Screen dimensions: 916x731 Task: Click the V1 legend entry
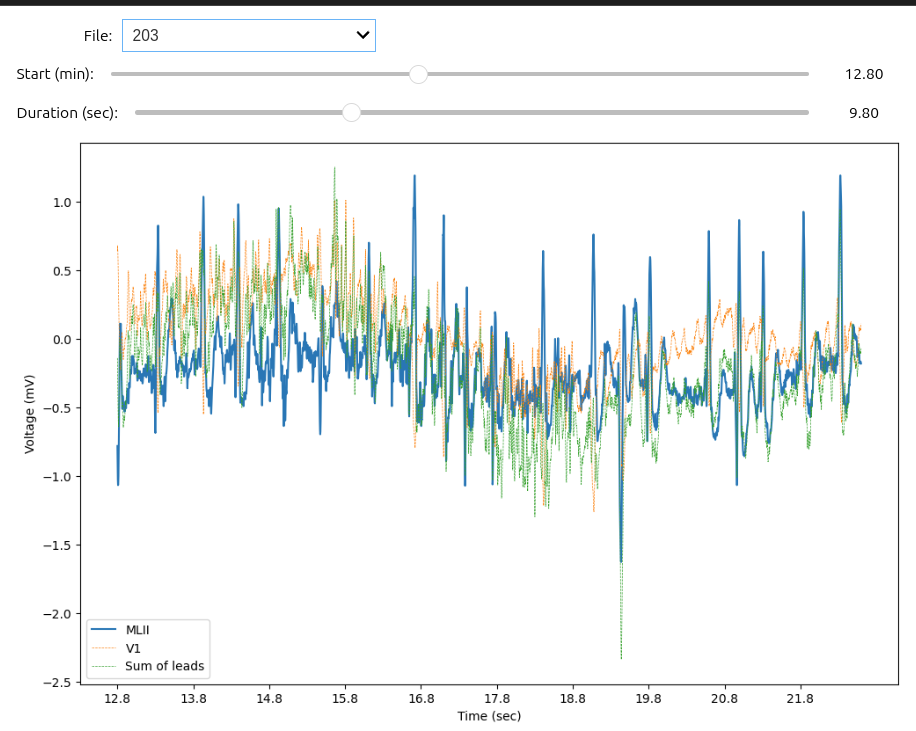[x=133, y=648]
